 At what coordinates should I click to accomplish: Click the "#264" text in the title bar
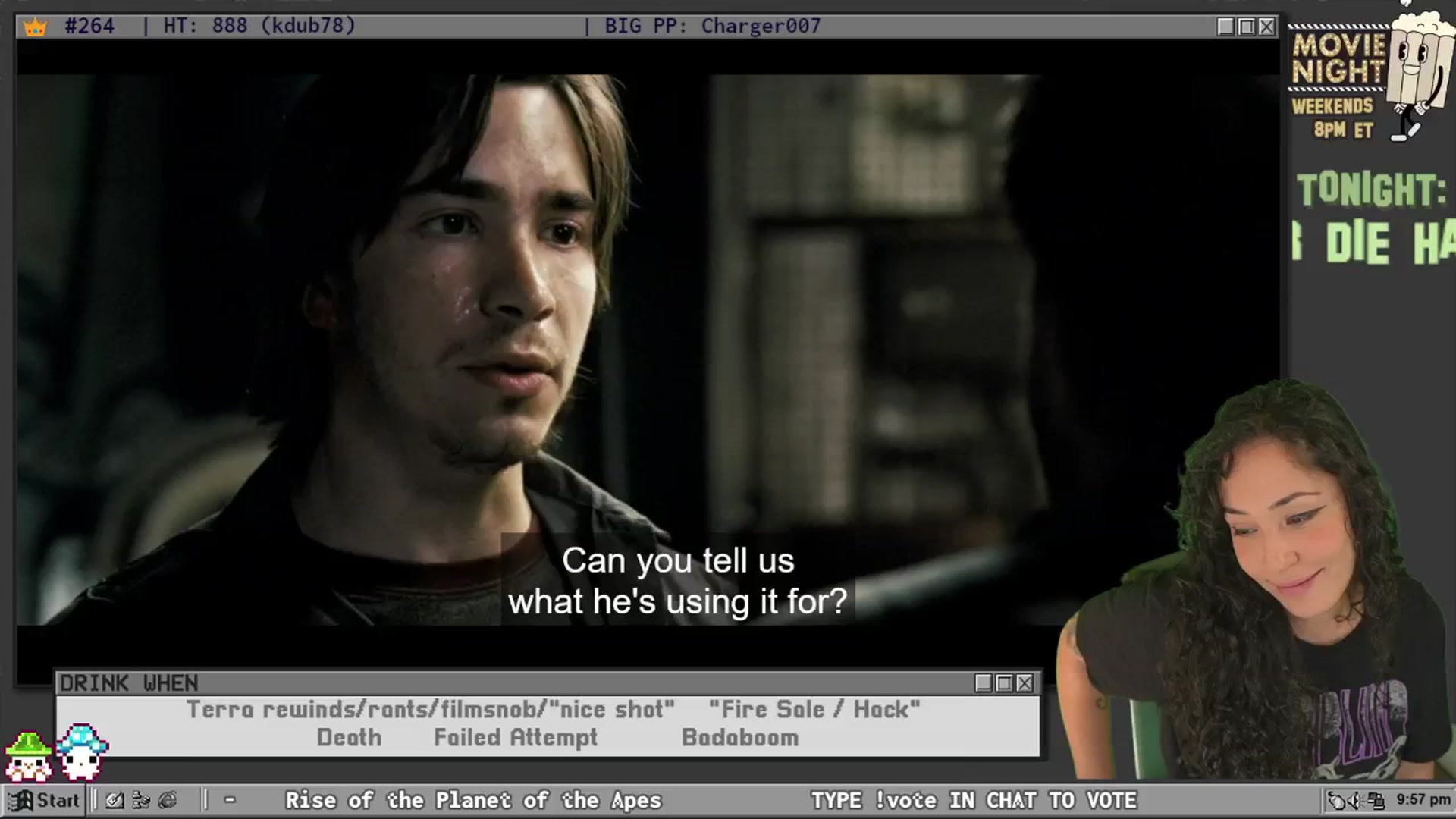pos(89,26)
